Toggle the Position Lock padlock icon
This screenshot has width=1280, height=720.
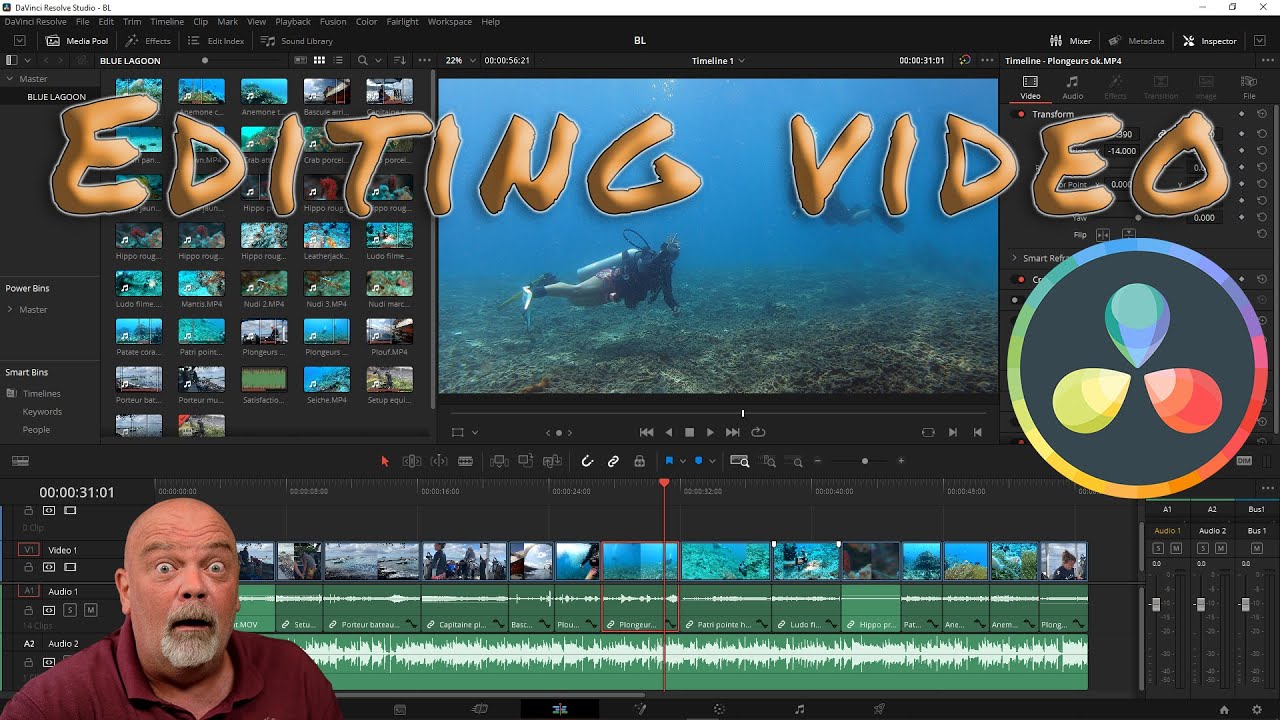[640, 461]
